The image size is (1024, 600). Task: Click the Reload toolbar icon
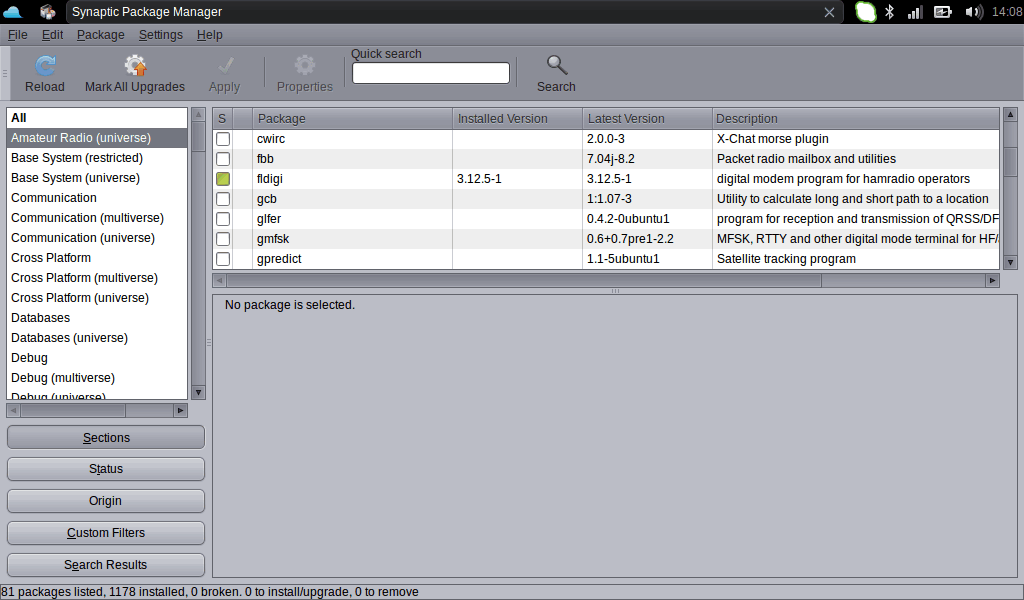point(44,66)
